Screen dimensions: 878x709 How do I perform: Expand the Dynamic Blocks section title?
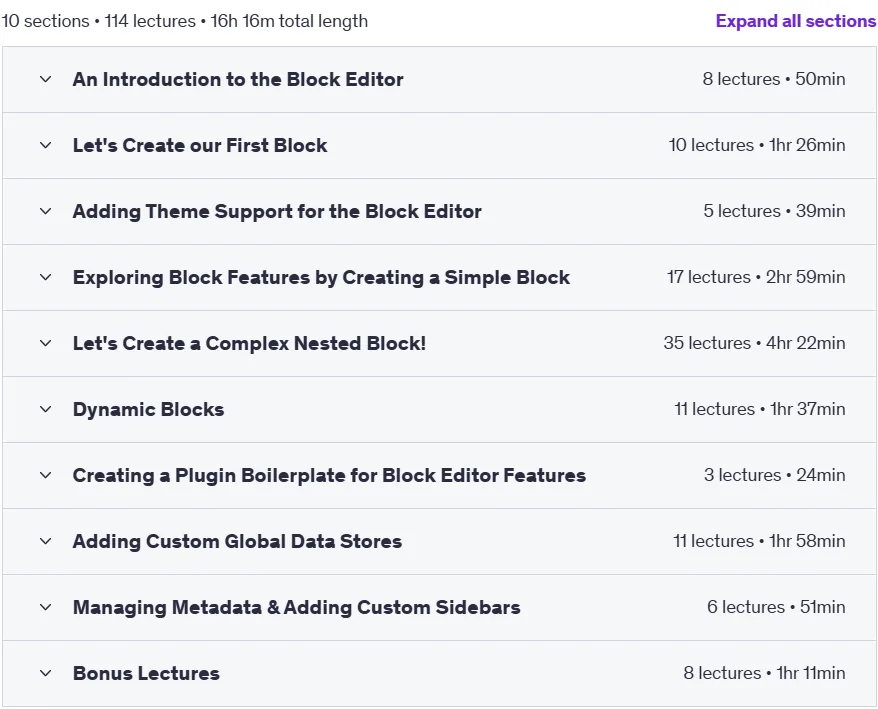pos(148,409)
